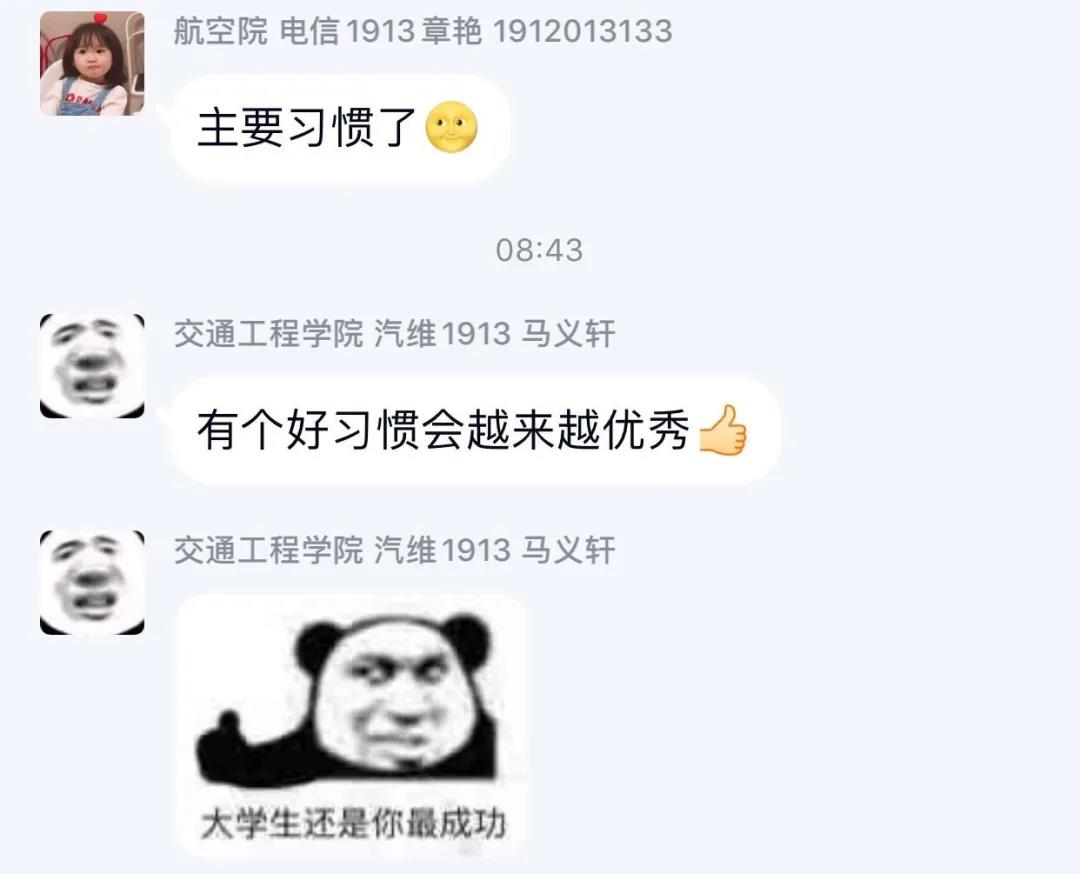
Task: Click the word '优秀' in the second message
Action: pos(646,430)
